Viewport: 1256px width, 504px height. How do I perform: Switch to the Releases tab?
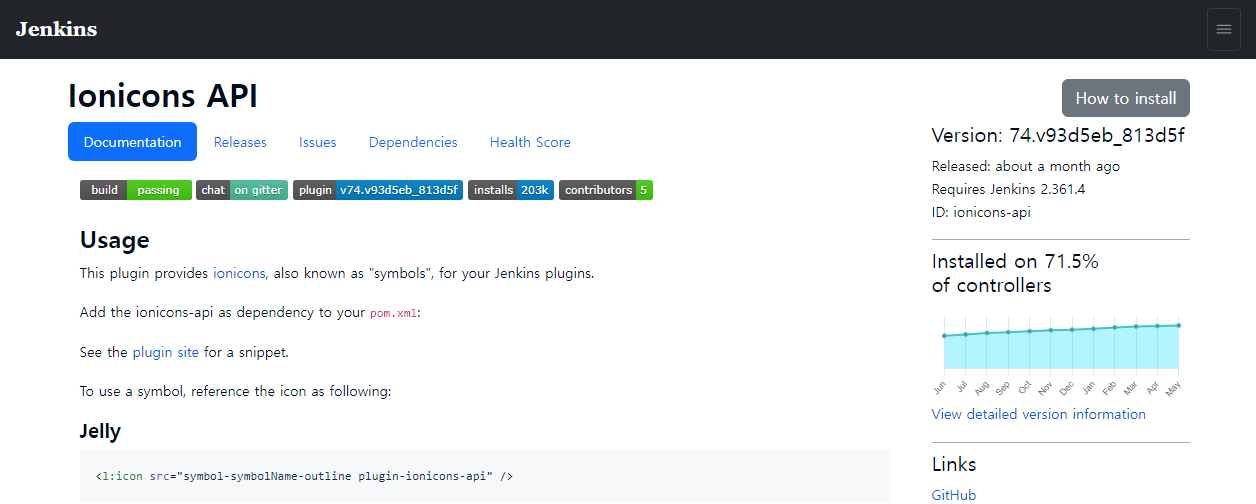click(240, 142)
